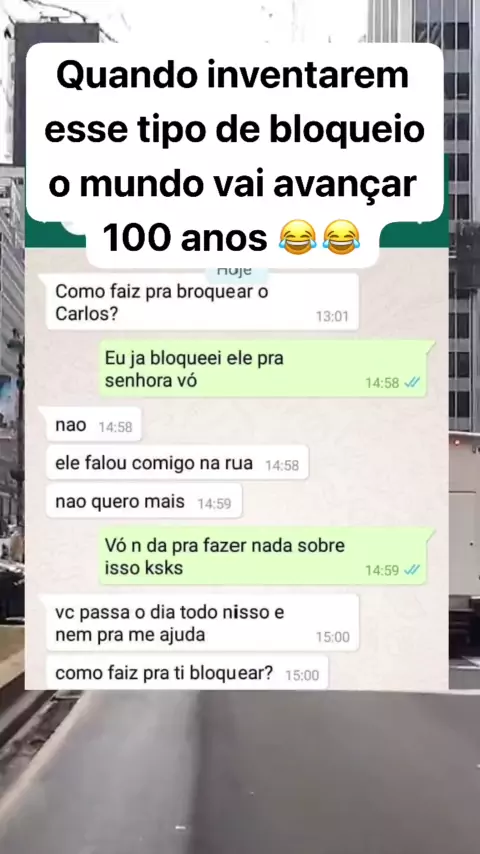Viewport: 480px width, 854px height.
Task: Select message 'Como faiz pra broquear o Carlos?'
Action: pyautogui.click(x=202, y=302)
